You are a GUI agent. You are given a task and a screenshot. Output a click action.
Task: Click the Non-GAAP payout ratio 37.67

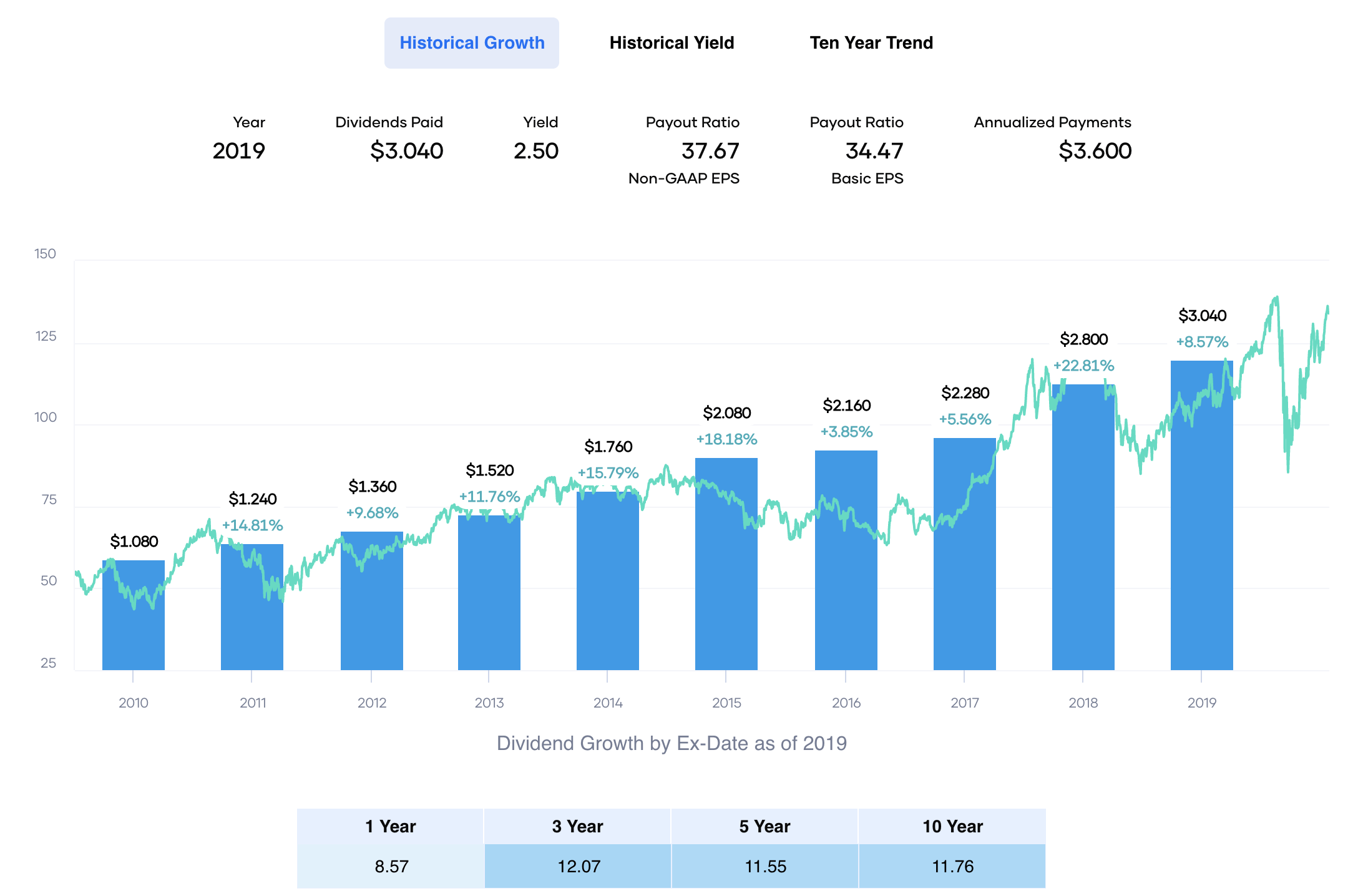tap(710, 151)
